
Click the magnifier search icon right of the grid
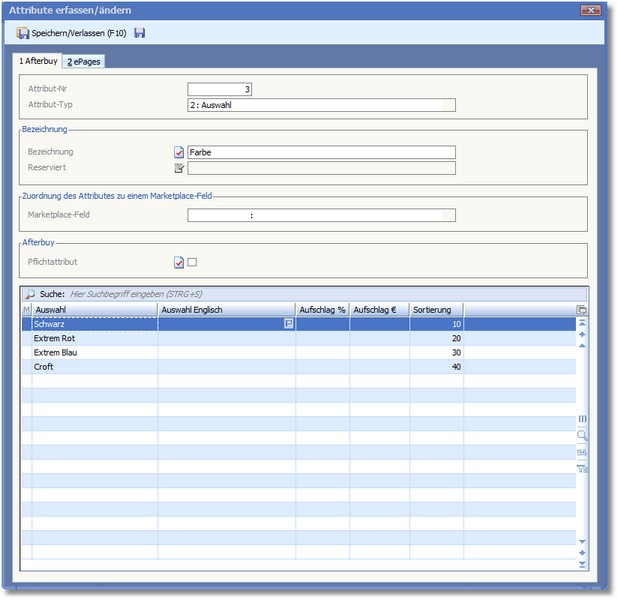582,436
